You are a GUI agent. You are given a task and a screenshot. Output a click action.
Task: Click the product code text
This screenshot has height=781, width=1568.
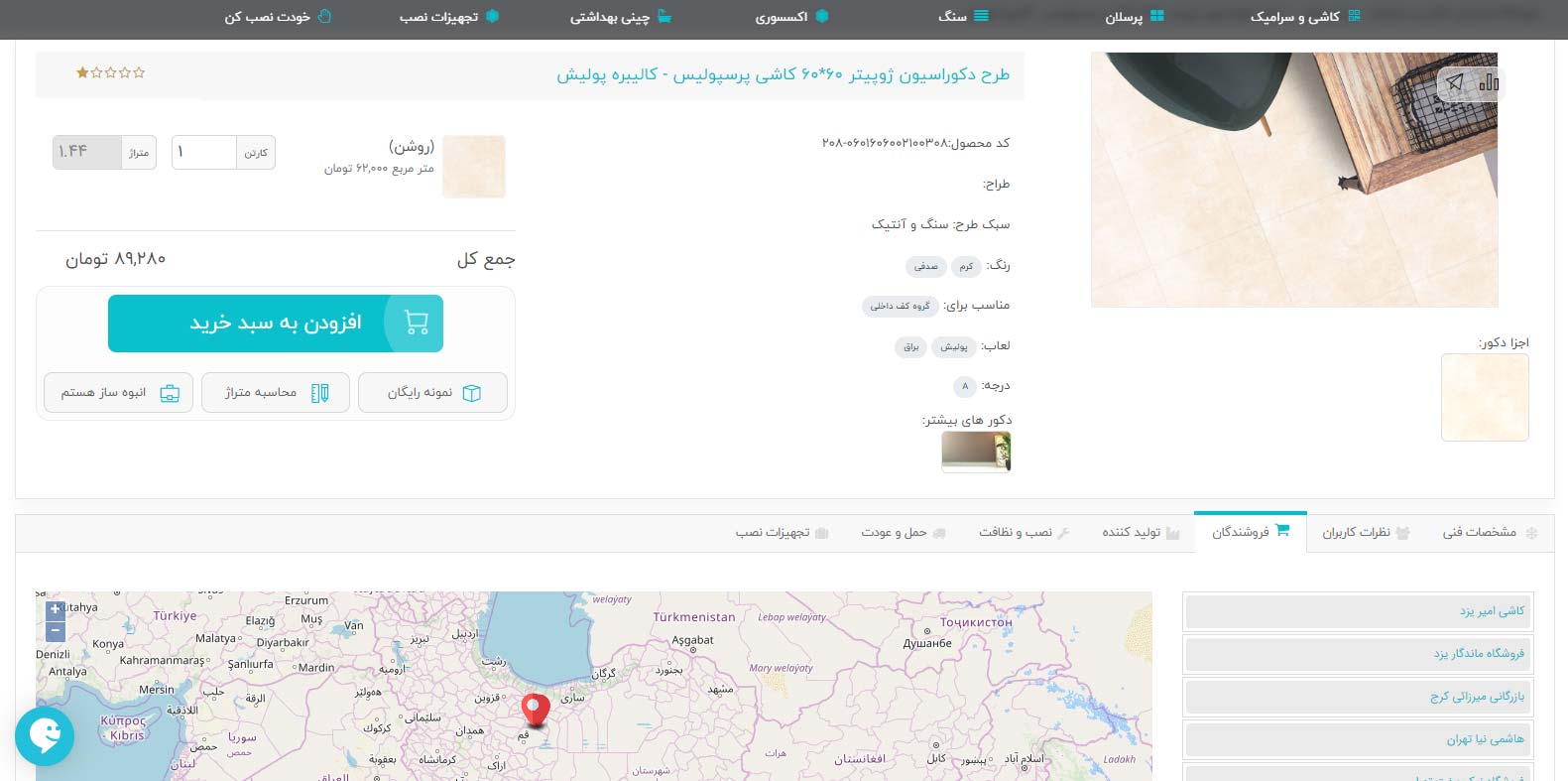(915, 143)
